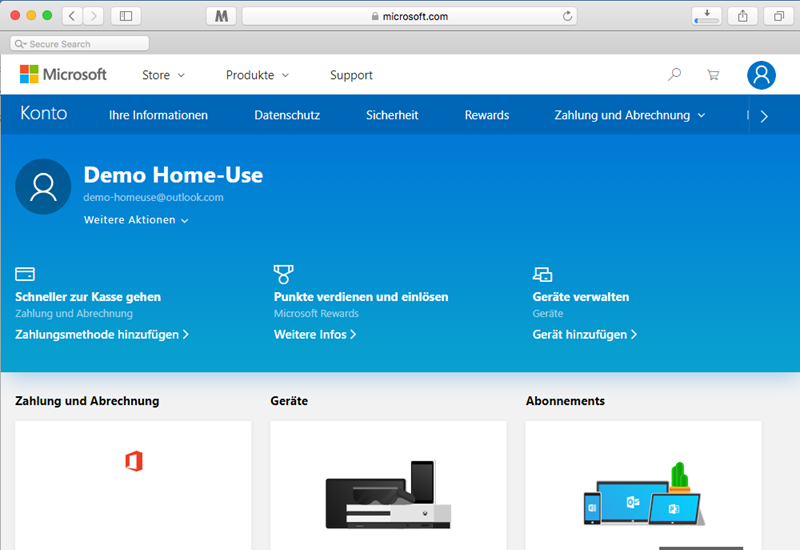Open the Weitere Aktionen dropdown

[136, 220]
